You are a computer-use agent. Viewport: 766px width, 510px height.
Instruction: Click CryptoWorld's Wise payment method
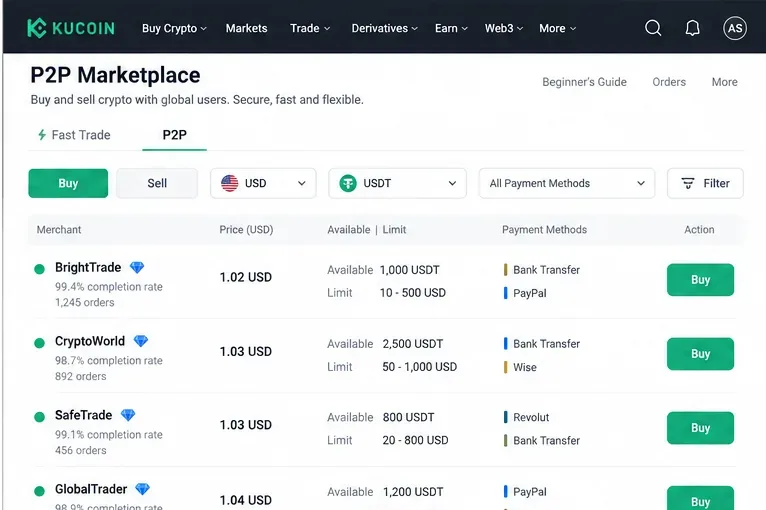pyautogui.click(x=525, y=367)
